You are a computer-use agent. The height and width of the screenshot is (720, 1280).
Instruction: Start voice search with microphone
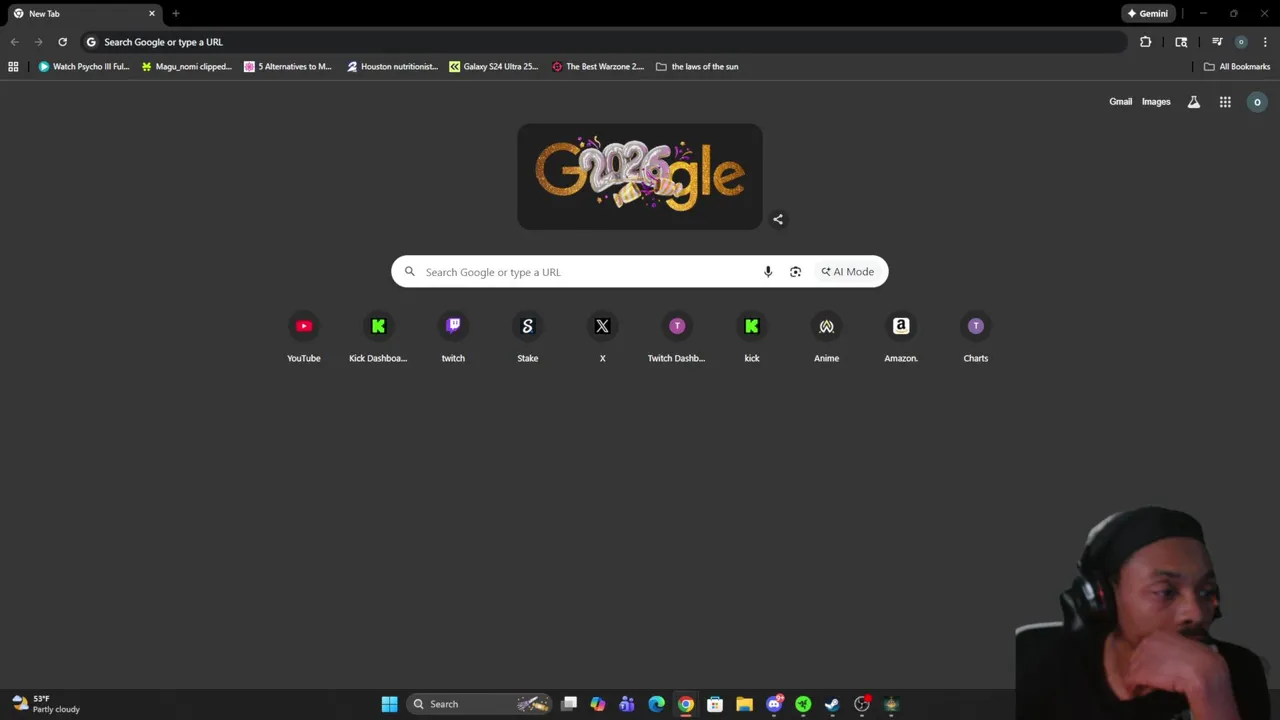(768, 272)
